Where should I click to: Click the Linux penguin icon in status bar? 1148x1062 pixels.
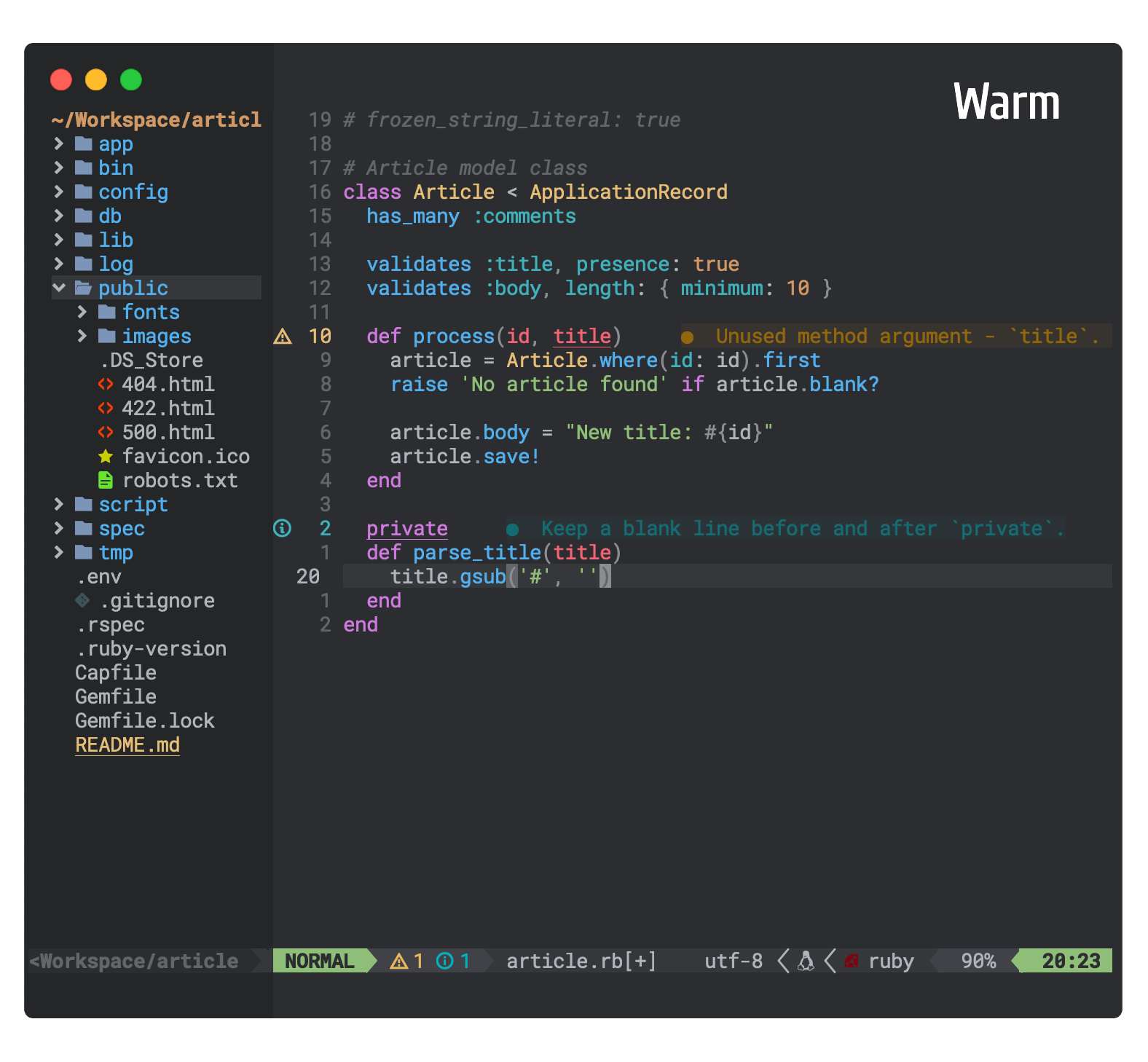coord(806,961)
